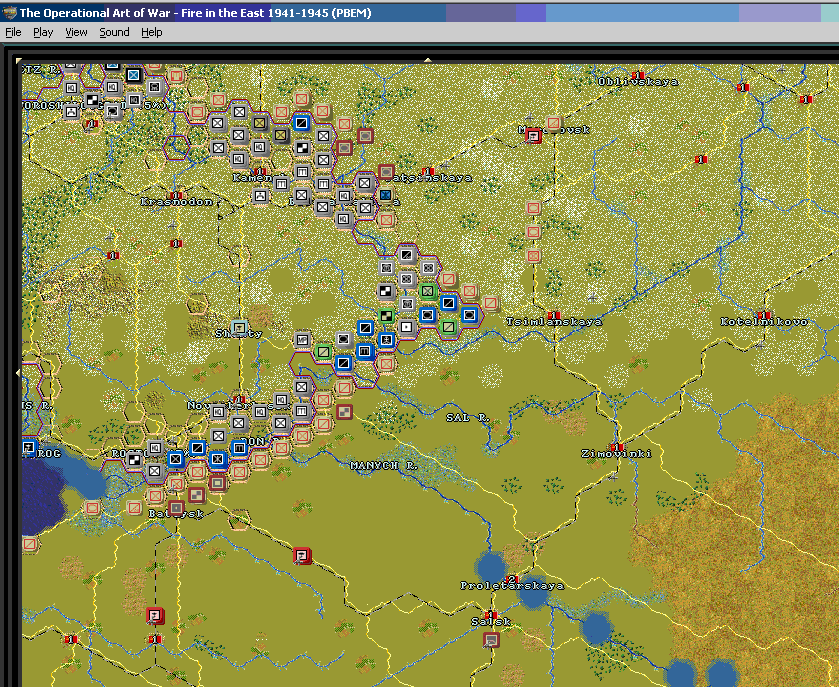
Task: Click the Bataysk town label
Action: [x=176, y=514]
